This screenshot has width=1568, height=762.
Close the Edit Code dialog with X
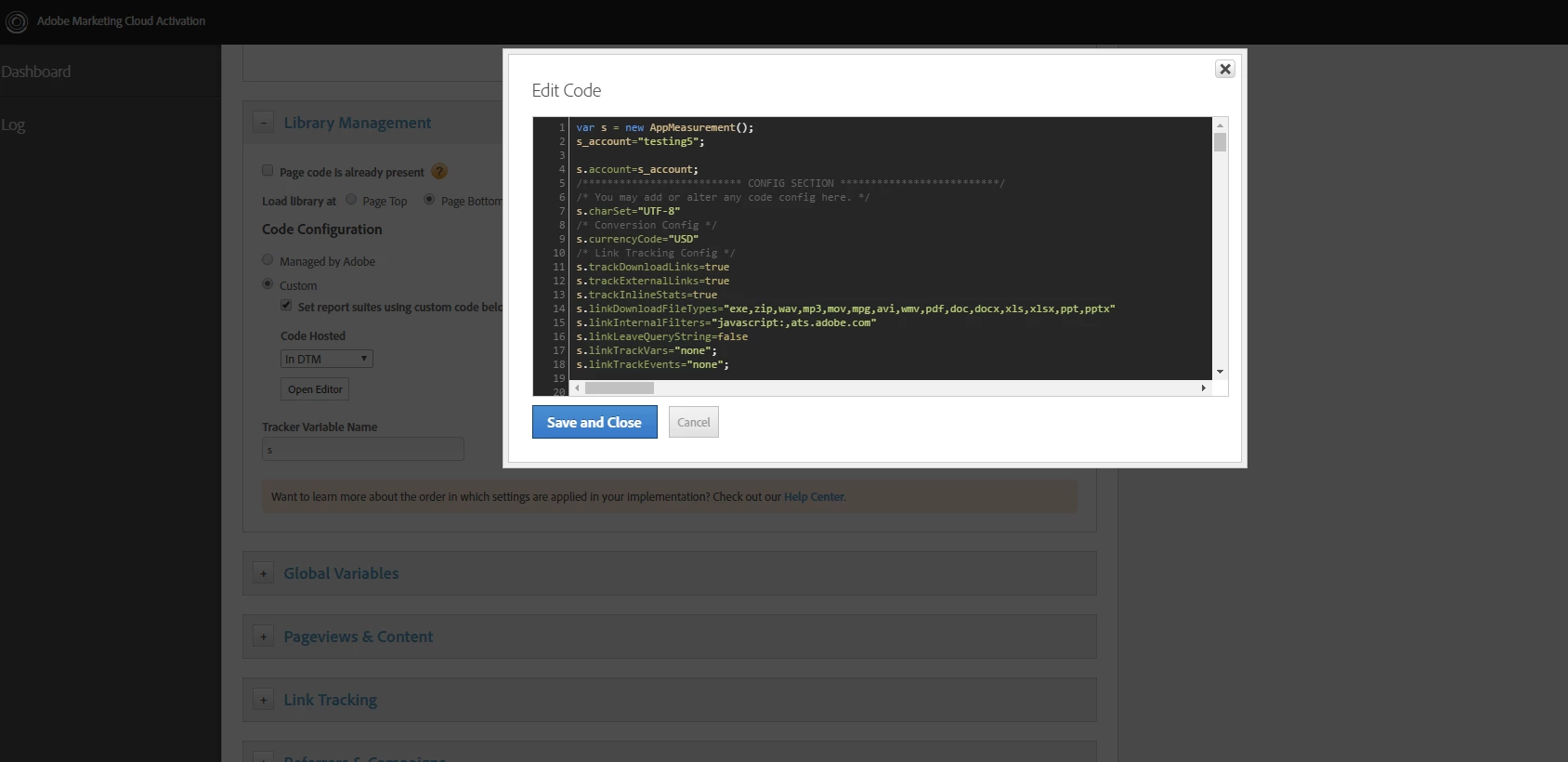pyautogui.click(x=1225, y=69)
